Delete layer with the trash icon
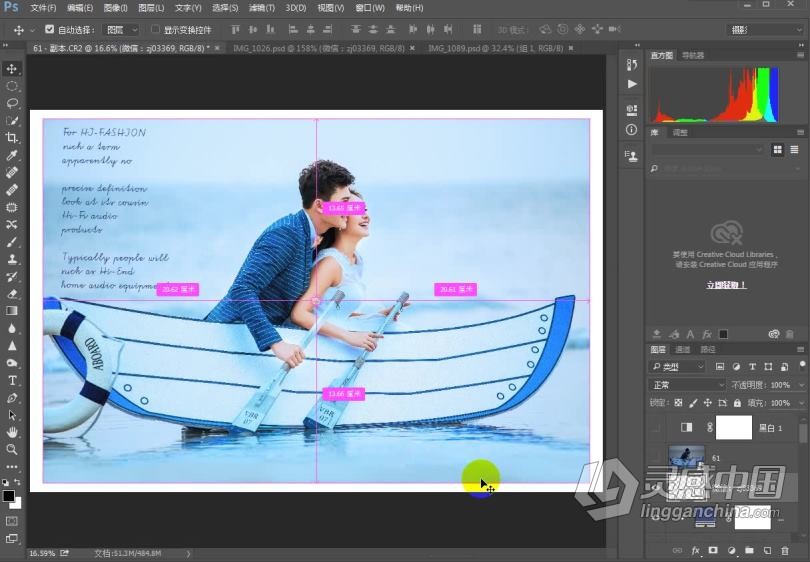Image resolution: width=810 pixels, height=562 pixels. 785,551
